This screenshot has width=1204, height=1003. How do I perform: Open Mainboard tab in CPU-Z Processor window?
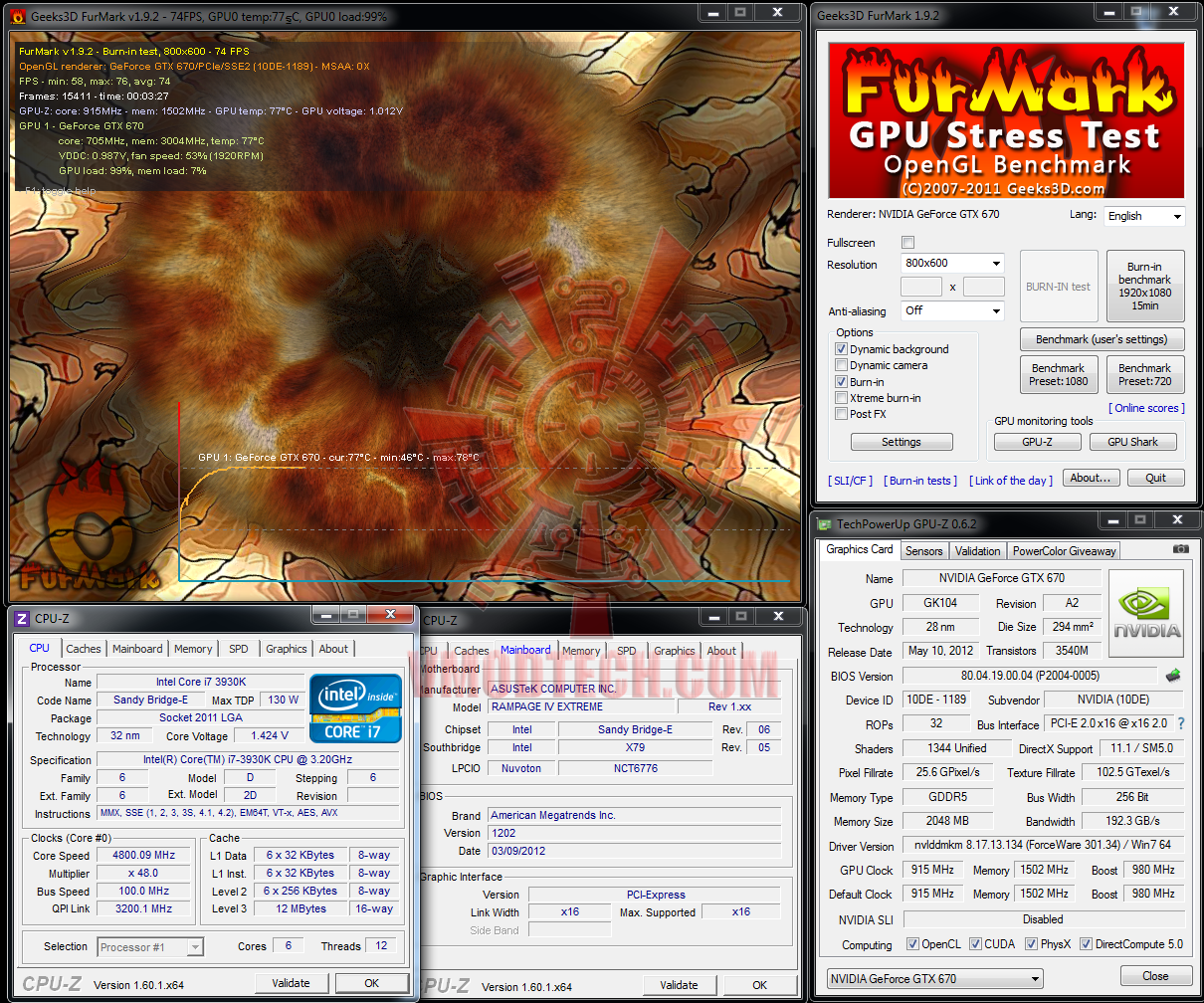coord(137,649)
